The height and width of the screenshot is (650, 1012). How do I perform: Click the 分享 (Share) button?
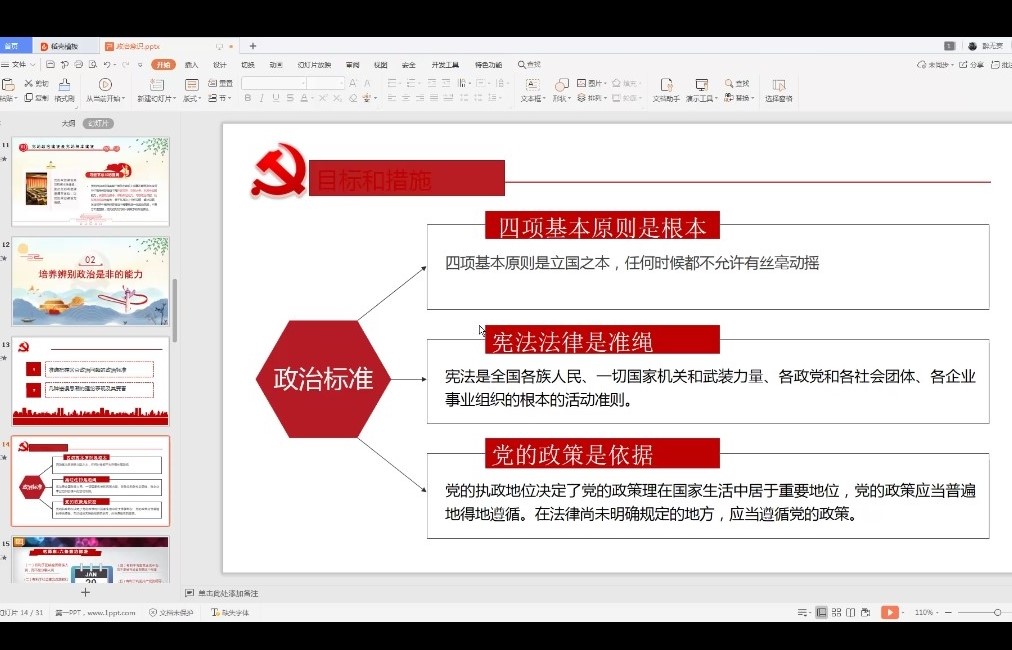[x=972, y=64]
